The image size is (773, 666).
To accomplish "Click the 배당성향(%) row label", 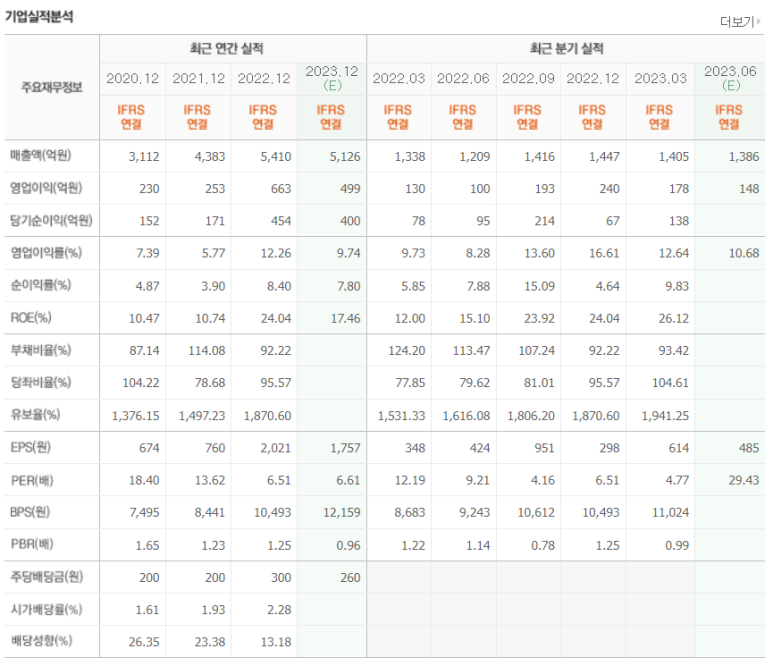I will 41,641.
